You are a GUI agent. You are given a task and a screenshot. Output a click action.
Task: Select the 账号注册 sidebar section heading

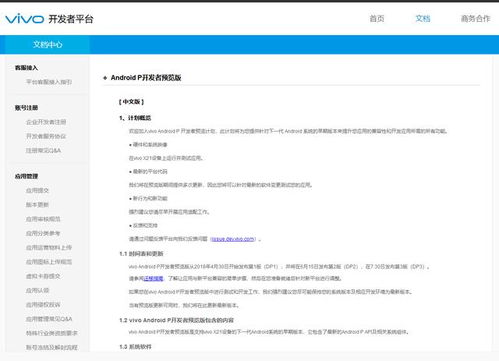click(26, 108)
